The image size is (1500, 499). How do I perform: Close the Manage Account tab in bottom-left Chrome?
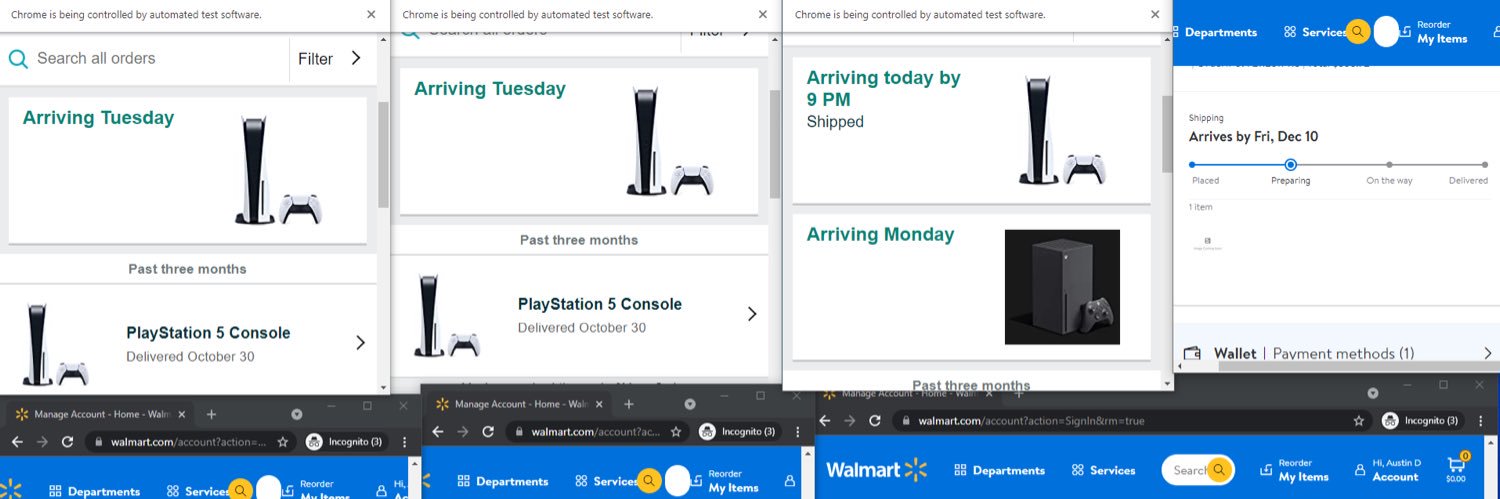(x=183, y=414)
